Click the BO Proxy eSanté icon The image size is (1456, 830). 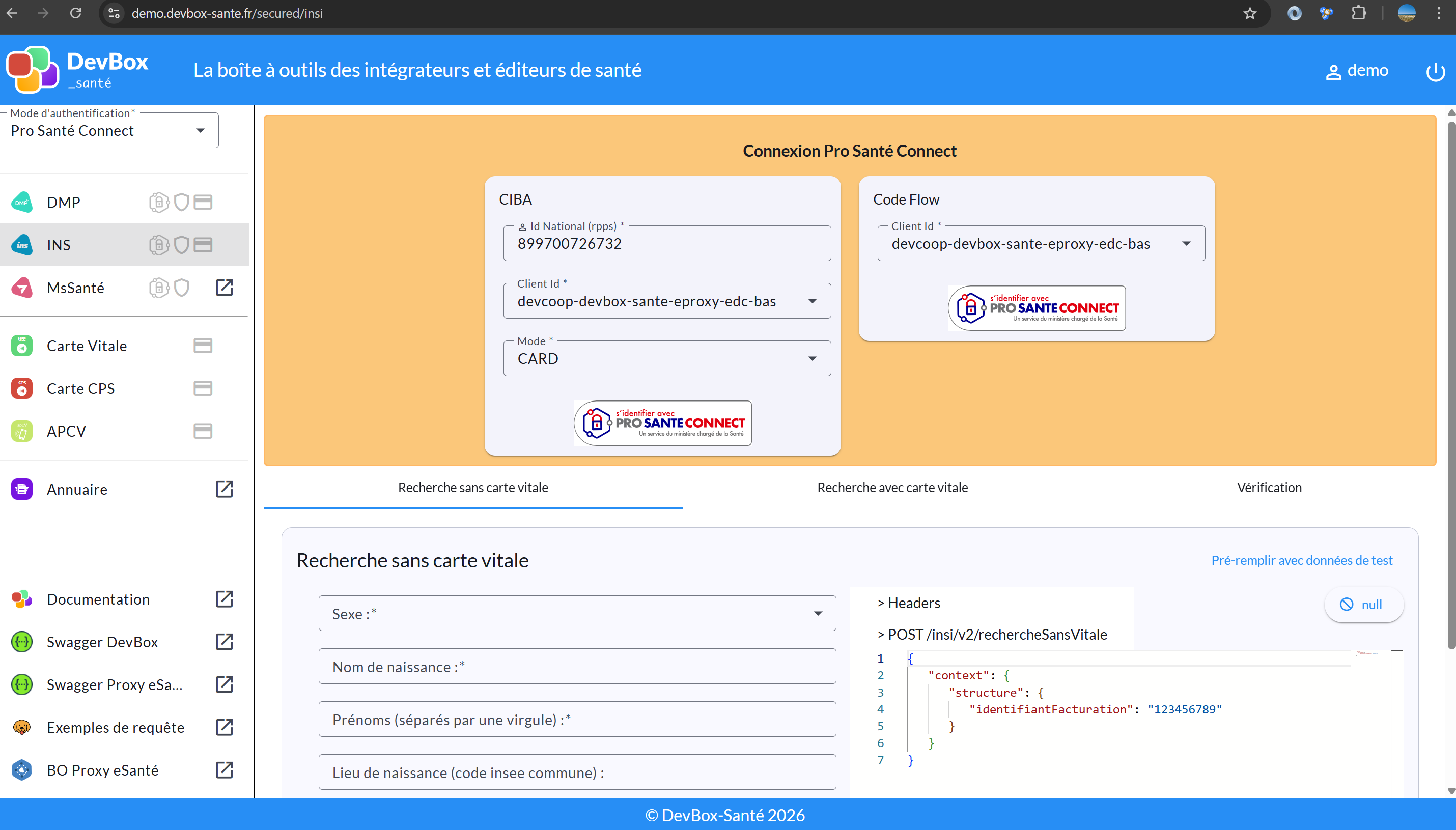[x=22, y=770]
